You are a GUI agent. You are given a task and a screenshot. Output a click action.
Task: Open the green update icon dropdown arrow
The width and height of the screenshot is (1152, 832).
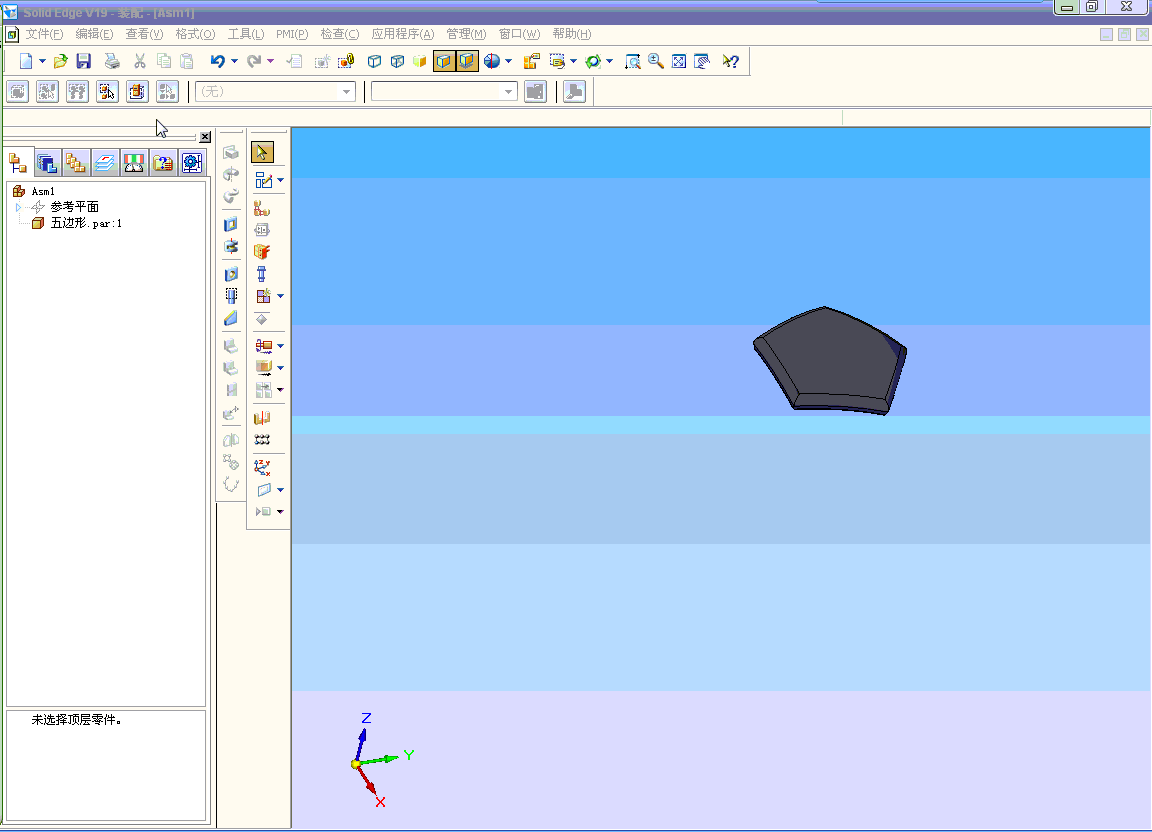(x=609, y=61)
